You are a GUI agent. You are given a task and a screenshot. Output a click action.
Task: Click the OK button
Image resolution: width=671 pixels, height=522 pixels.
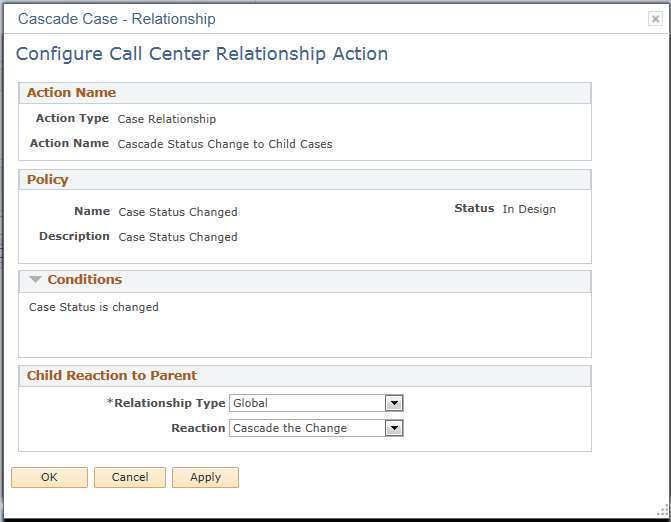[x=49, y=477]
